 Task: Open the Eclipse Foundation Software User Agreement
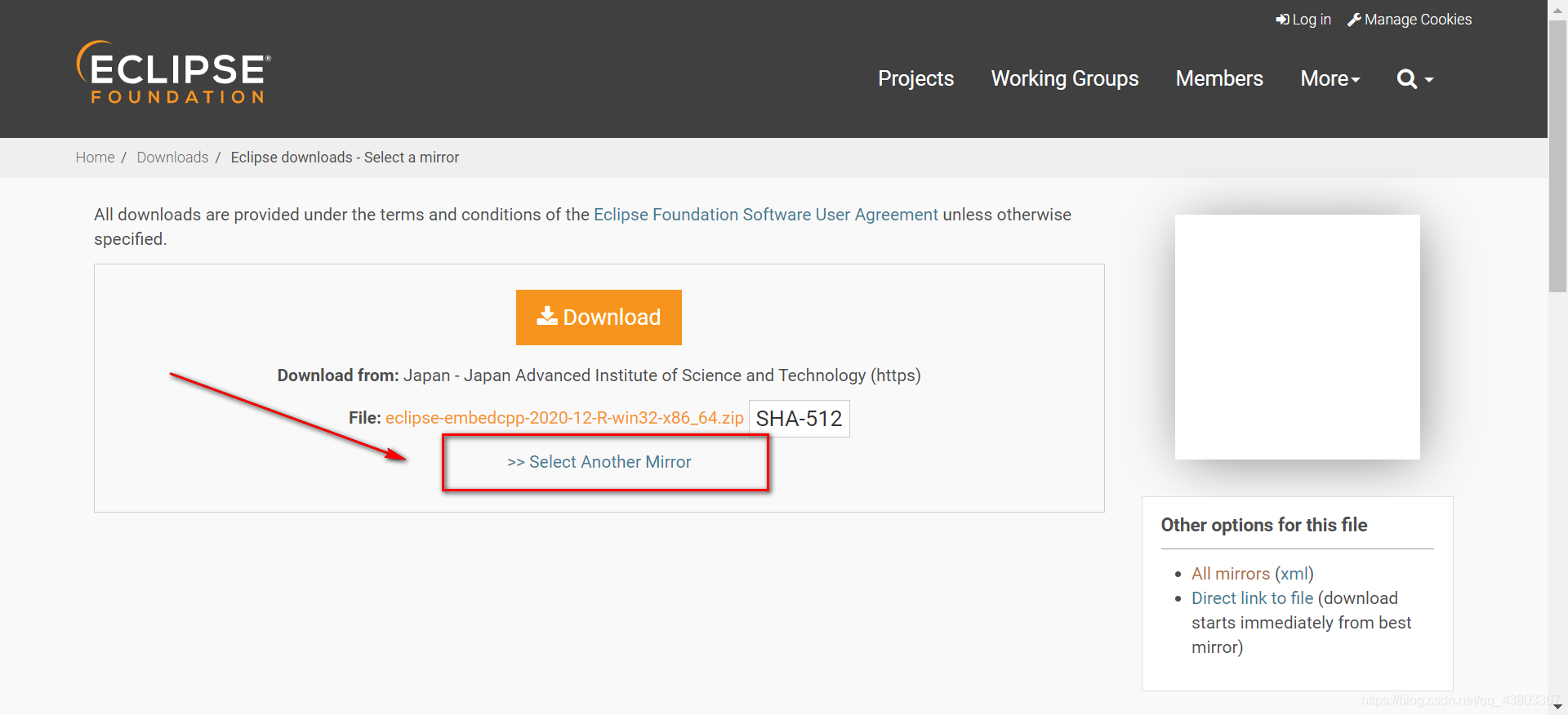(765, 215)
